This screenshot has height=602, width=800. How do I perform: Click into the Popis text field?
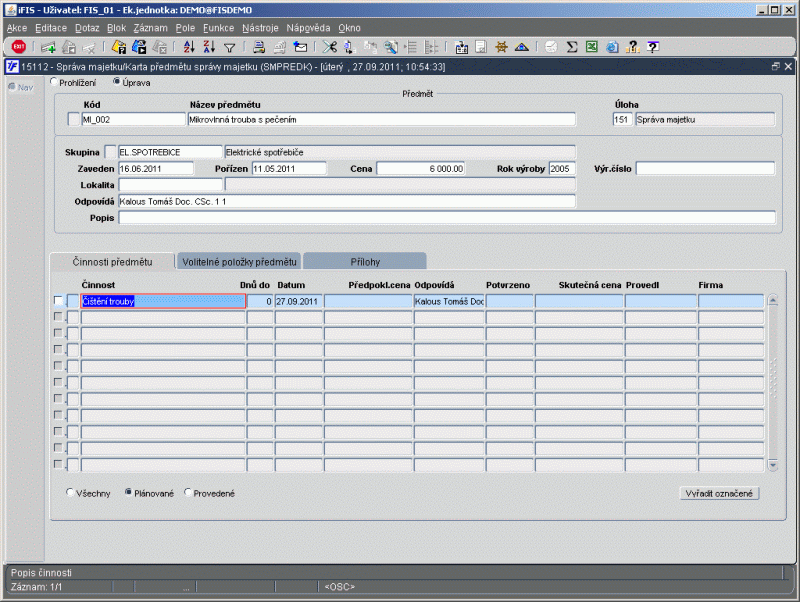click(447, 218)
